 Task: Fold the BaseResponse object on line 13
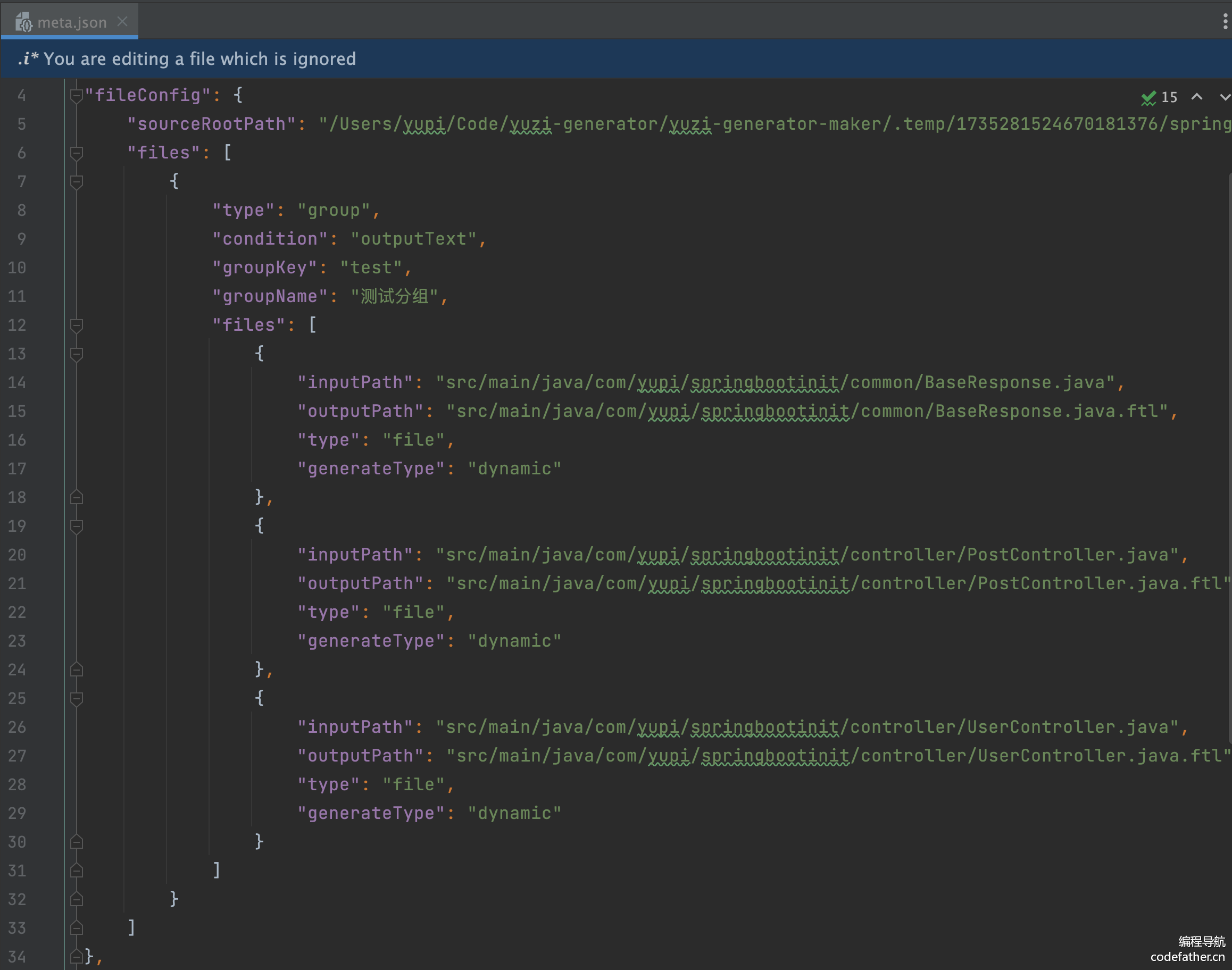pos(76,354)
